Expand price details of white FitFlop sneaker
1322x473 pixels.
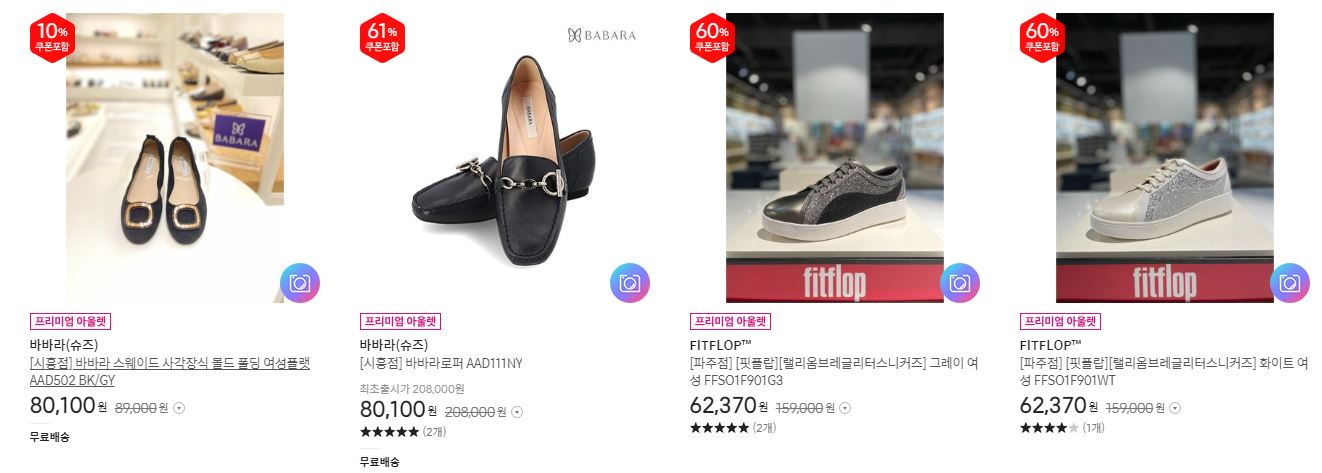(x=1175, y=408)
